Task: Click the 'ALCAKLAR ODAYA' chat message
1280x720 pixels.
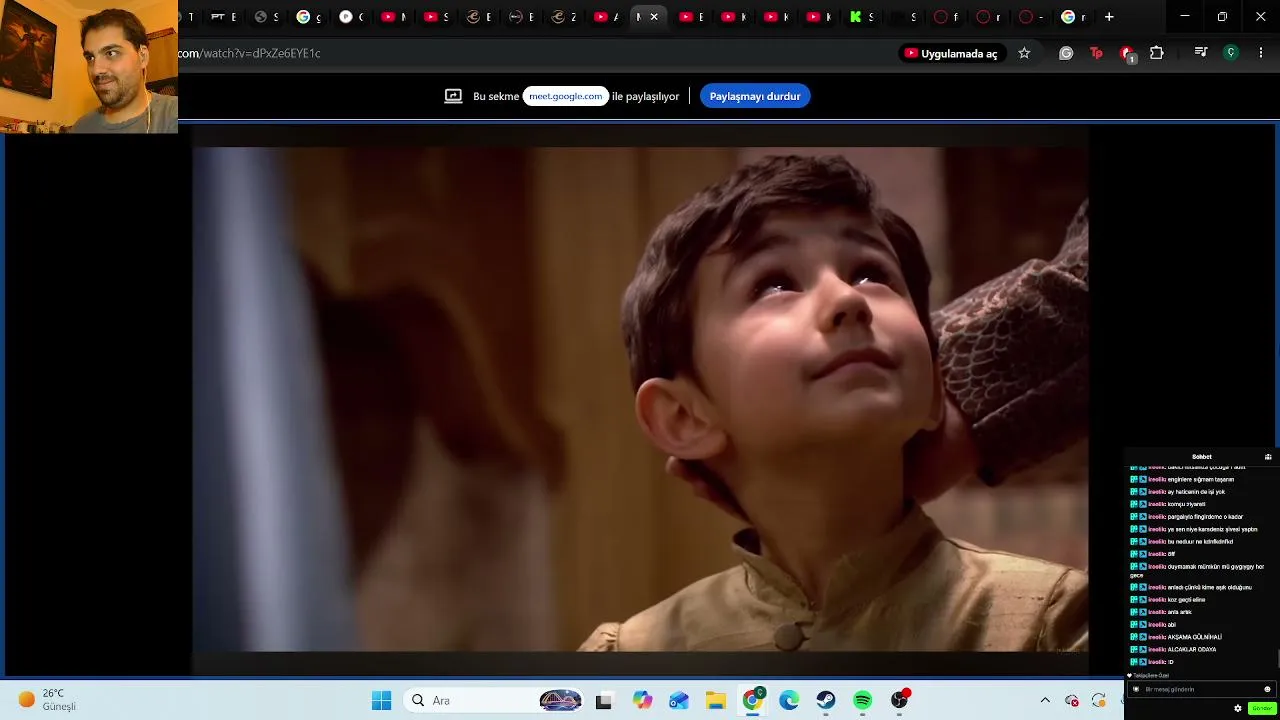Action: [x=1192, y=650]
